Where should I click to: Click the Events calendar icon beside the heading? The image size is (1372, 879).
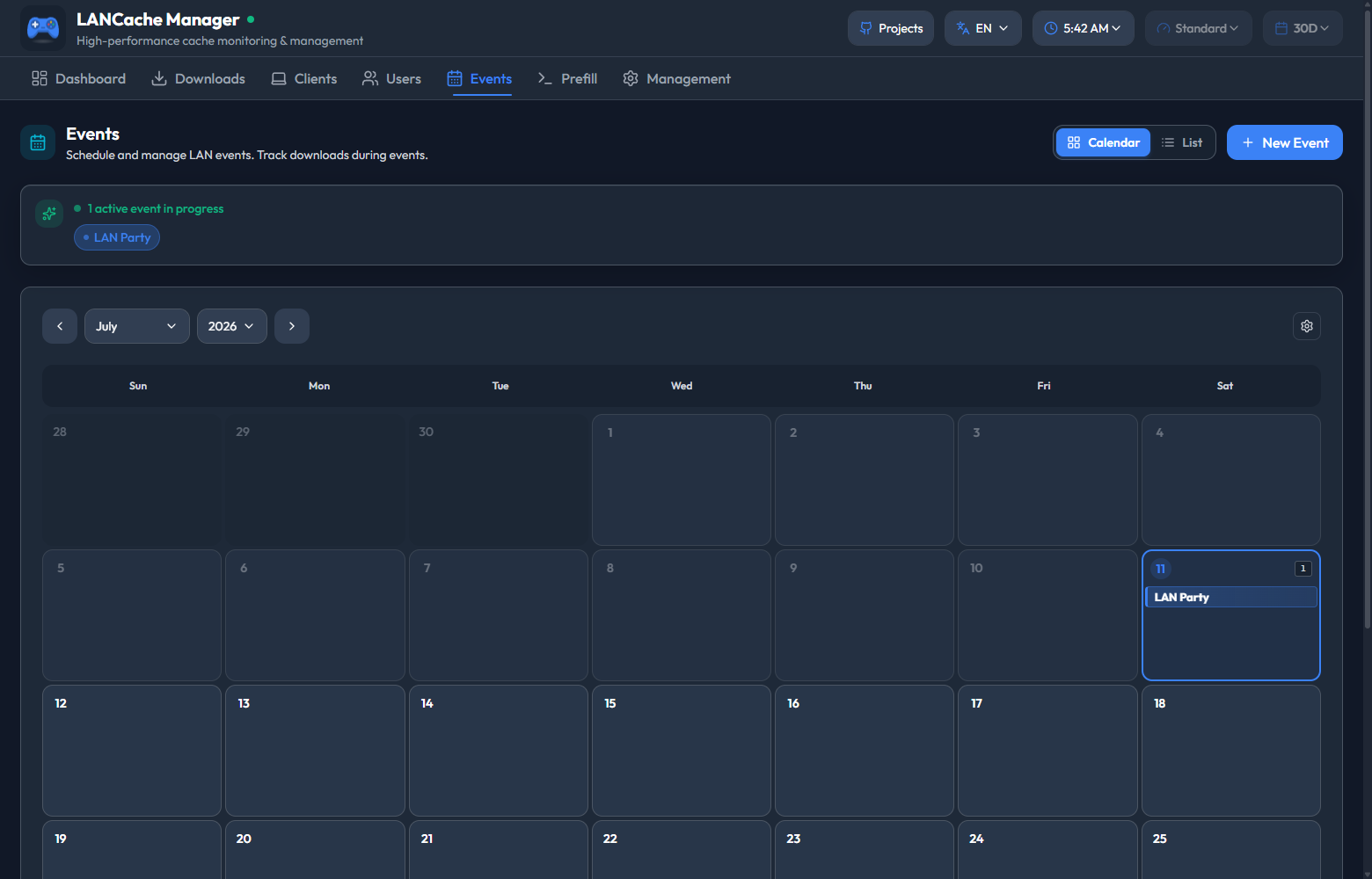(38, 142)
